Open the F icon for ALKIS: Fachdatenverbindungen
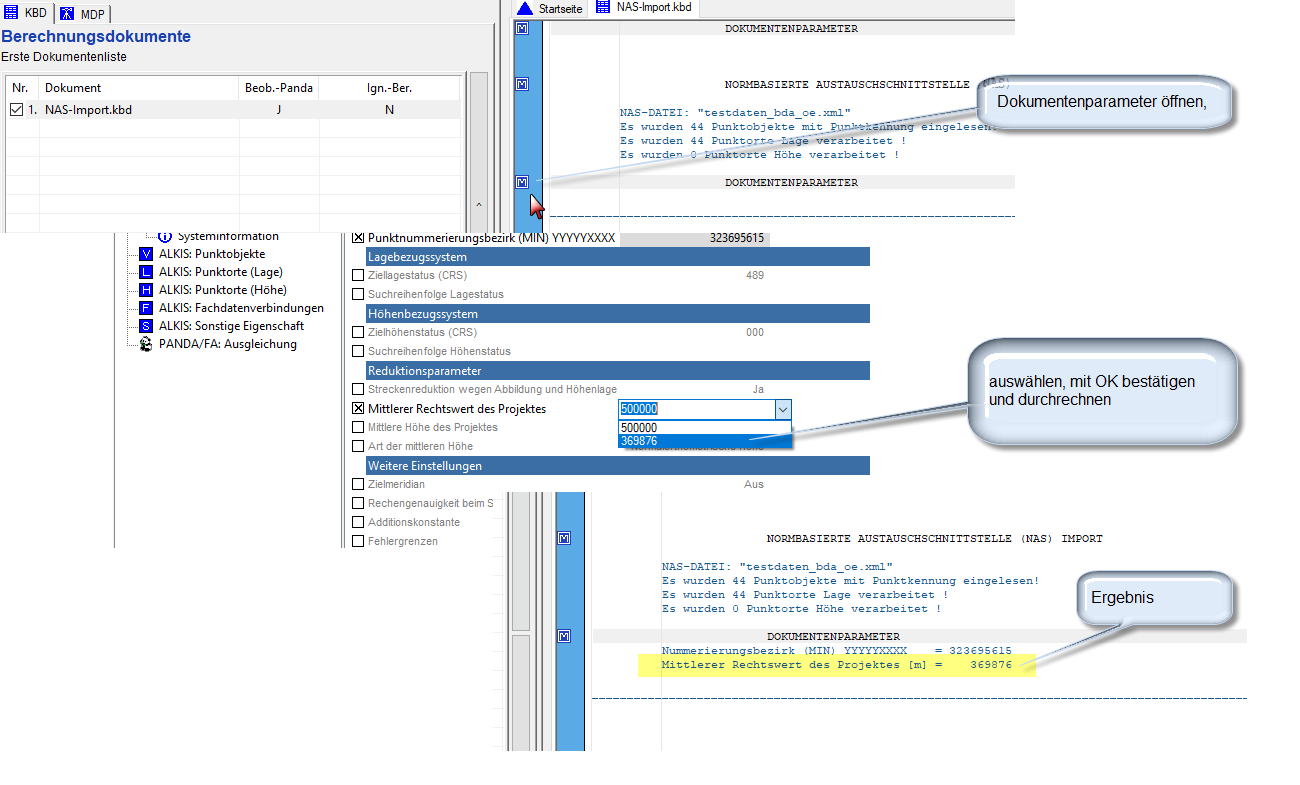Image resolution: width=1300 pixels, height=785 pixels. click(x=146, y=308)
